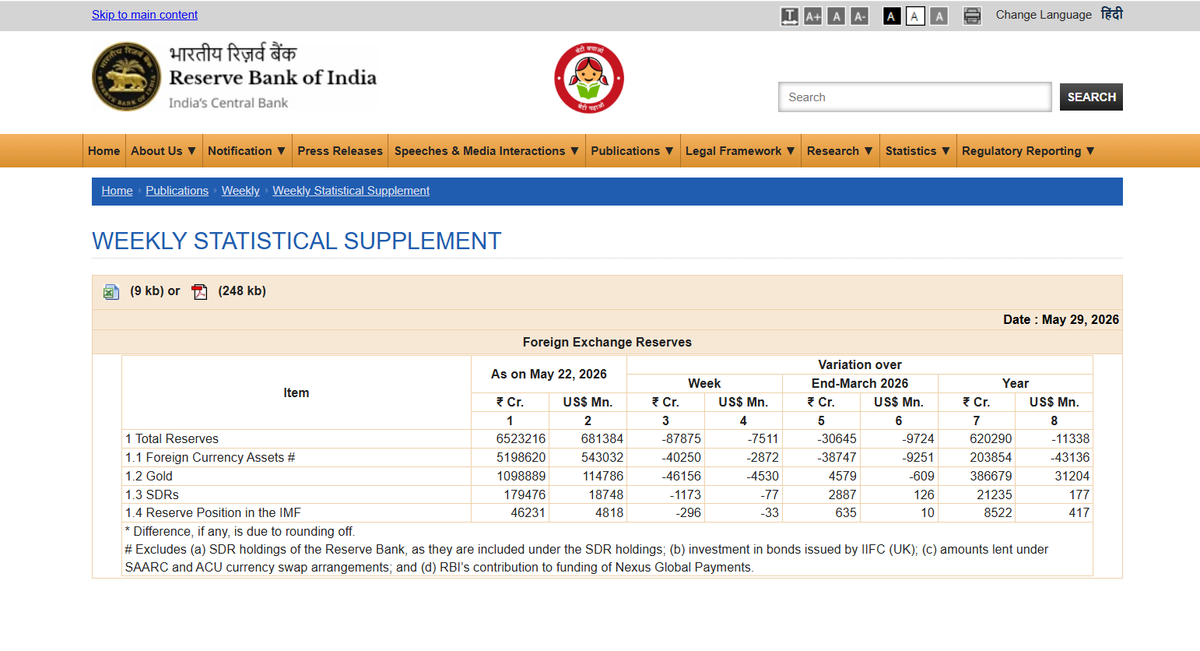Click the SDRs value 179476
The image size is (1200, 651).
coord(525,494)
